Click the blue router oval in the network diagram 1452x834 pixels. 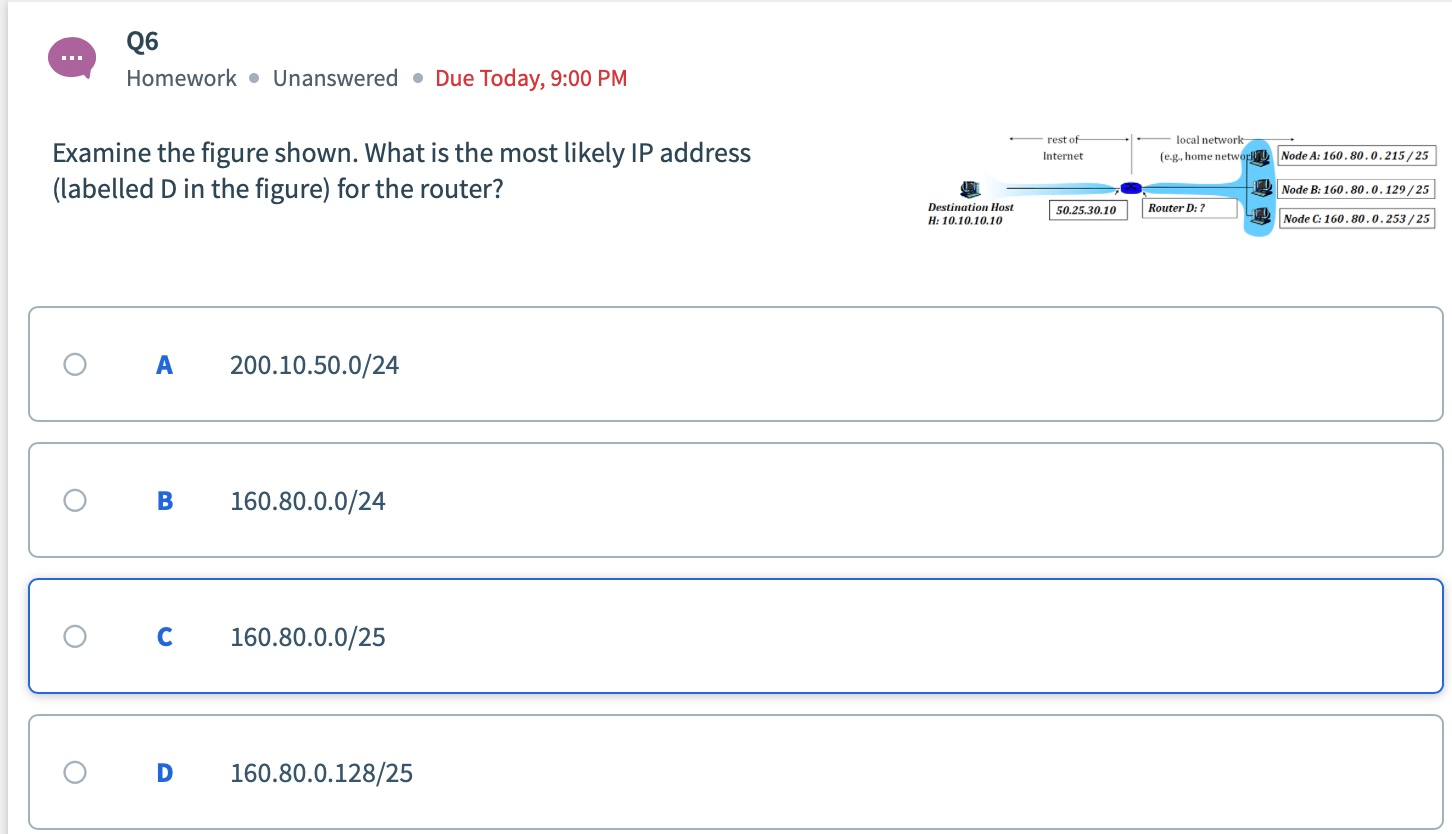(x=1131, y=187)
